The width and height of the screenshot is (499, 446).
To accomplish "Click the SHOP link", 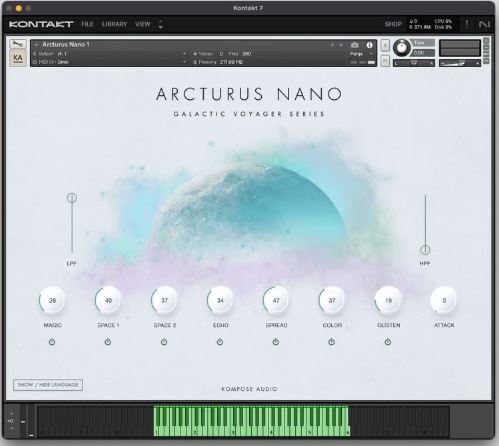I will (393, 24).
